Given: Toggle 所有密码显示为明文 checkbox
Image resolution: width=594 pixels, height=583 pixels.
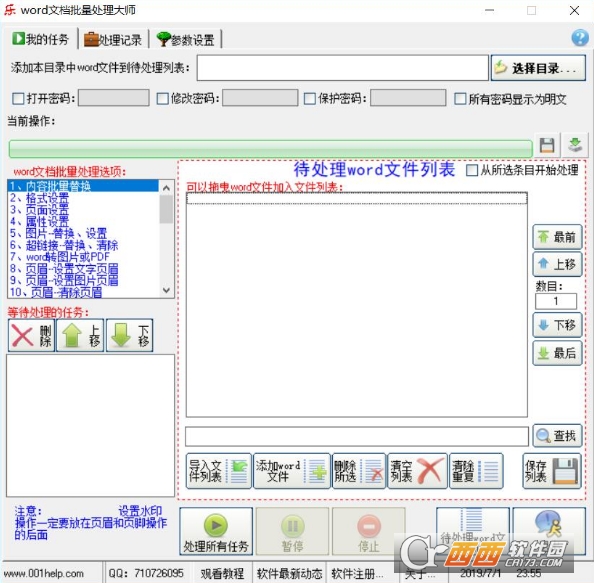Looking at the screenshot, I should pyautogui.click(x=460, y=99).
